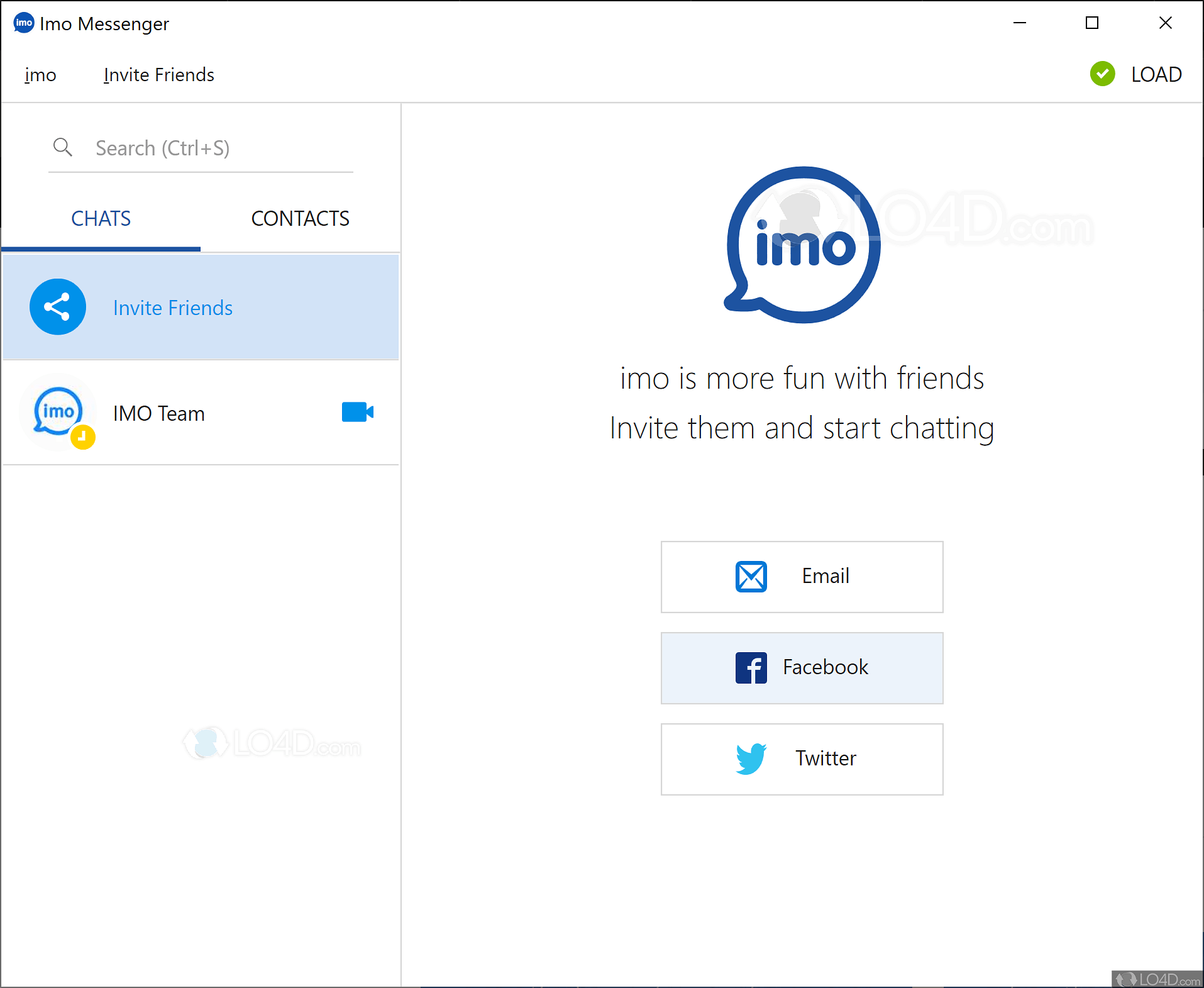Screen dimensions: 1204x988
Task: Click the green LOAD status checkmark
Action: [1102, 74]
